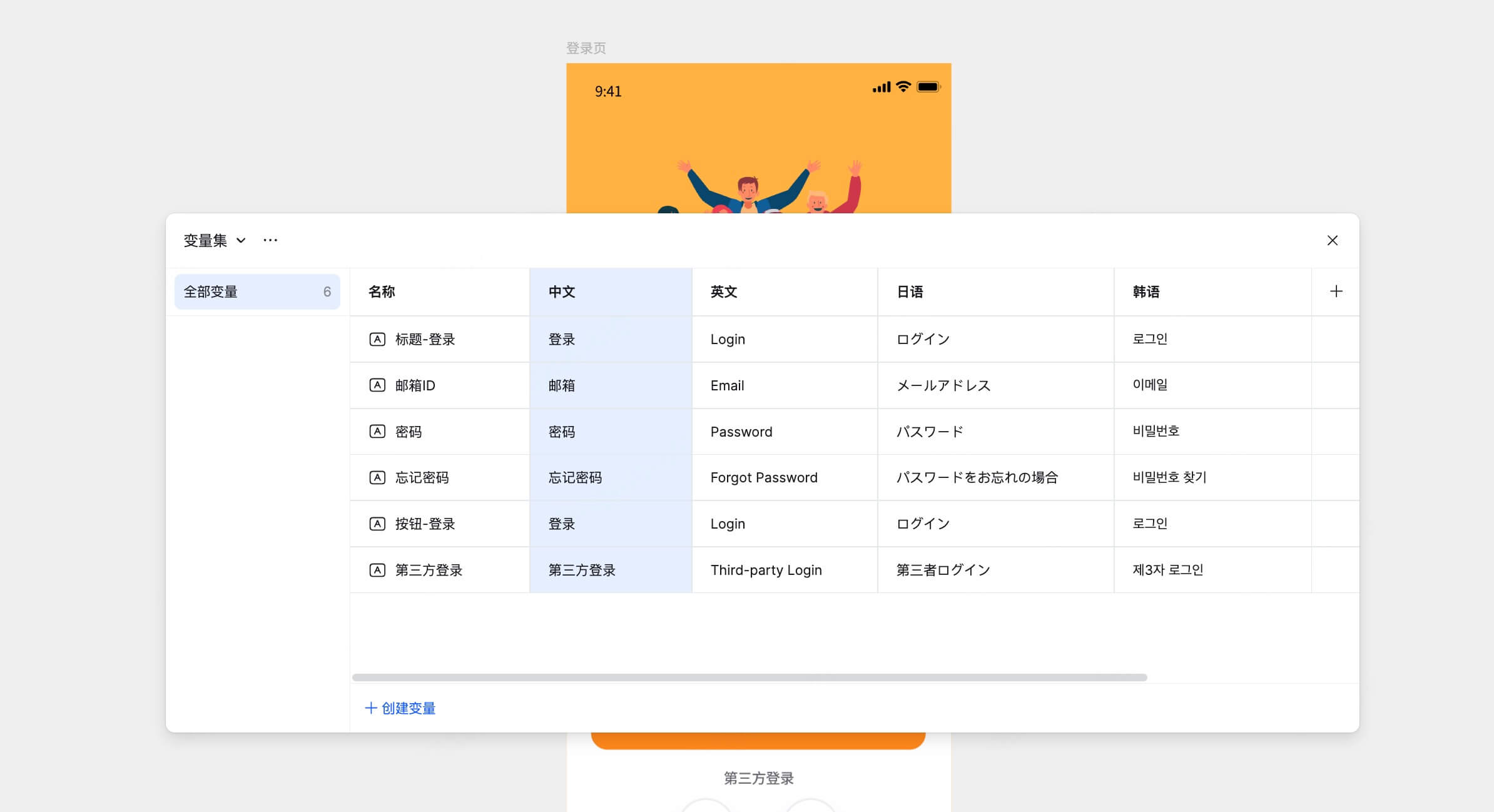Select 全部变量 in the sidebar
Viewport: 1494px width, 812px height.
click(x=257, y=291)
